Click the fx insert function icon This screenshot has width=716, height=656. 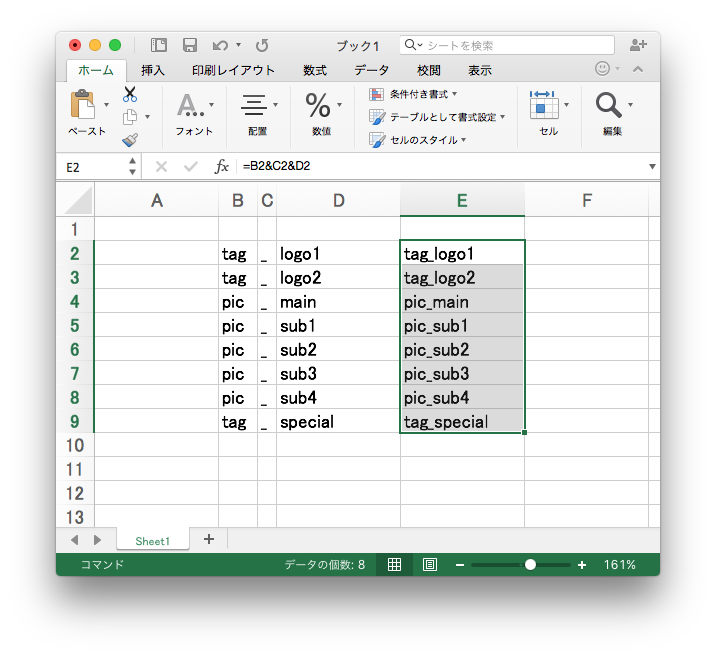pos(221,167)
